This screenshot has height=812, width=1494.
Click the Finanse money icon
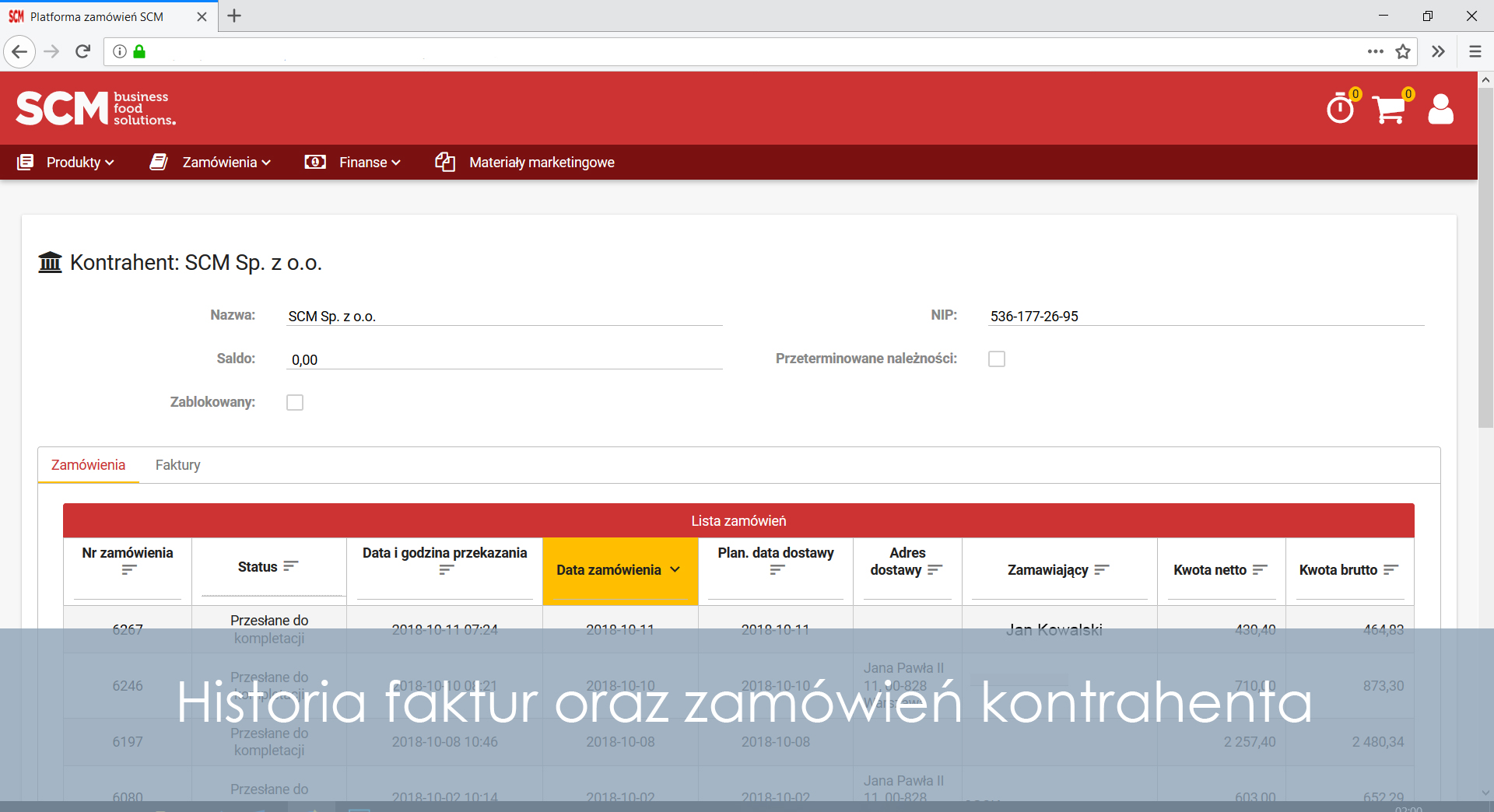pyautogui.click(x=315, y=162)
